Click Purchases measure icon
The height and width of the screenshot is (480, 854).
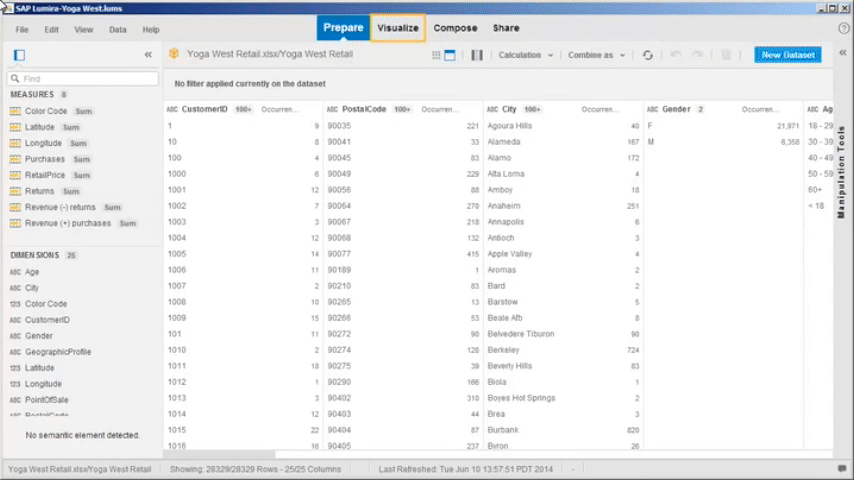point(15,159)
